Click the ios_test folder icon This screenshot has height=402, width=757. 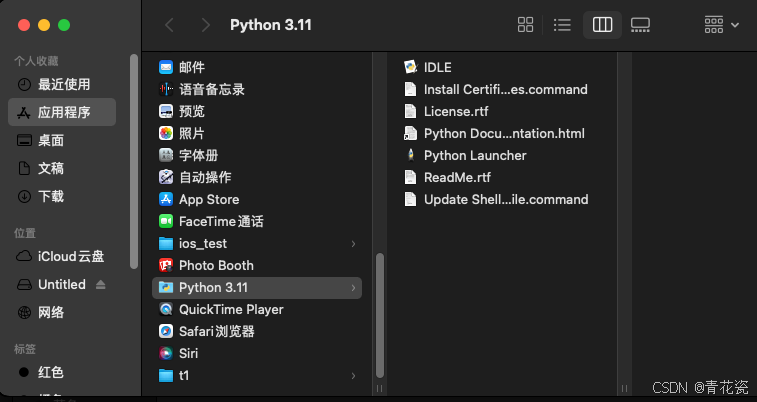166,243
